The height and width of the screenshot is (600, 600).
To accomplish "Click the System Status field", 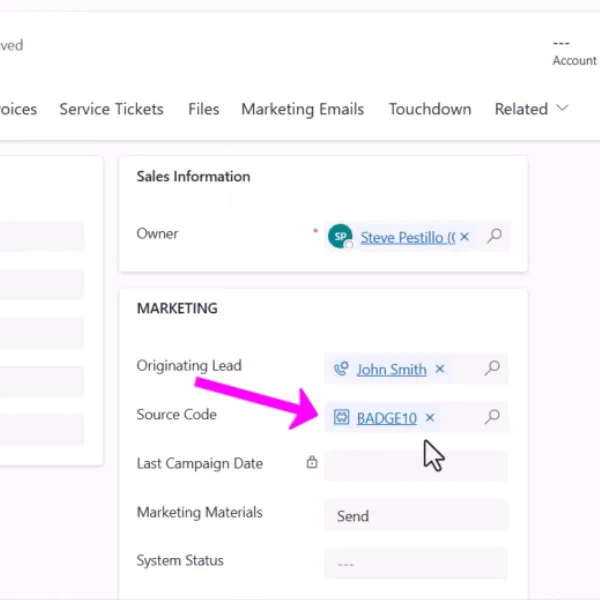I will pos(416,563).
